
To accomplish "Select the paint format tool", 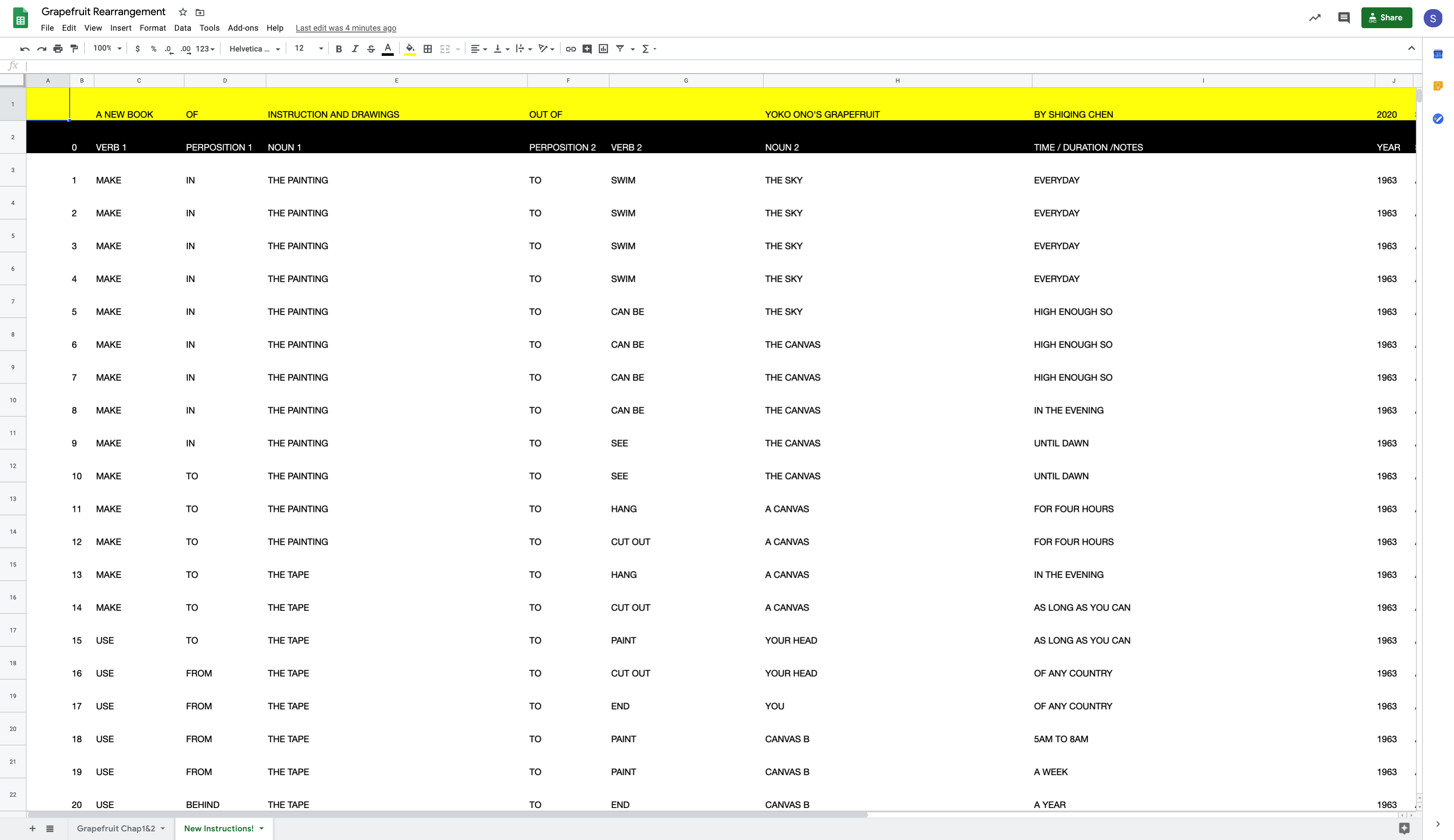I will pyautogui.click(x=74, y=49).
